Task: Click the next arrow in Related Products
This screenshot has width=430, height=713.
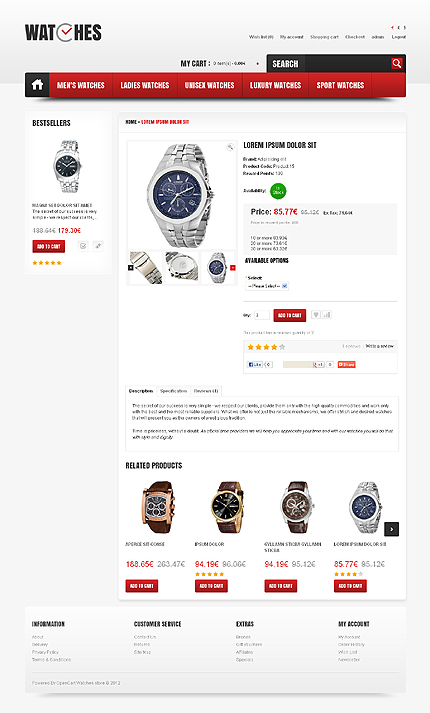Action: click(x=391, y=529)
